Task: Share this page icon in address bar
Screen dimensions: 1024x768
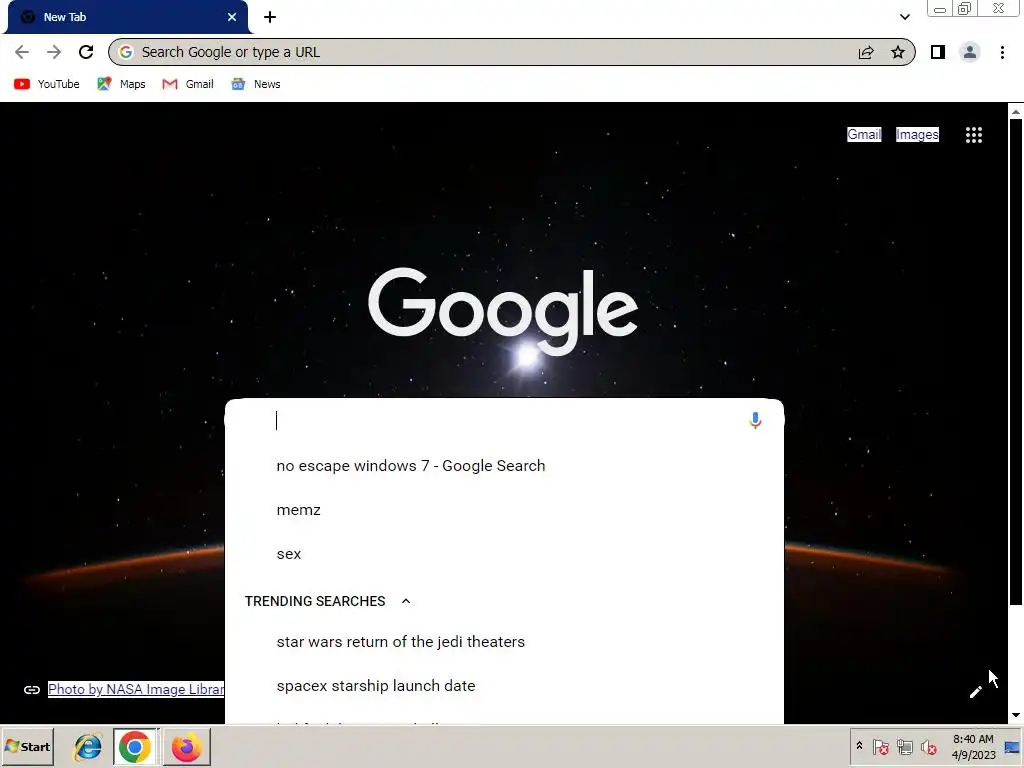Action: click(x=866, y=52)
